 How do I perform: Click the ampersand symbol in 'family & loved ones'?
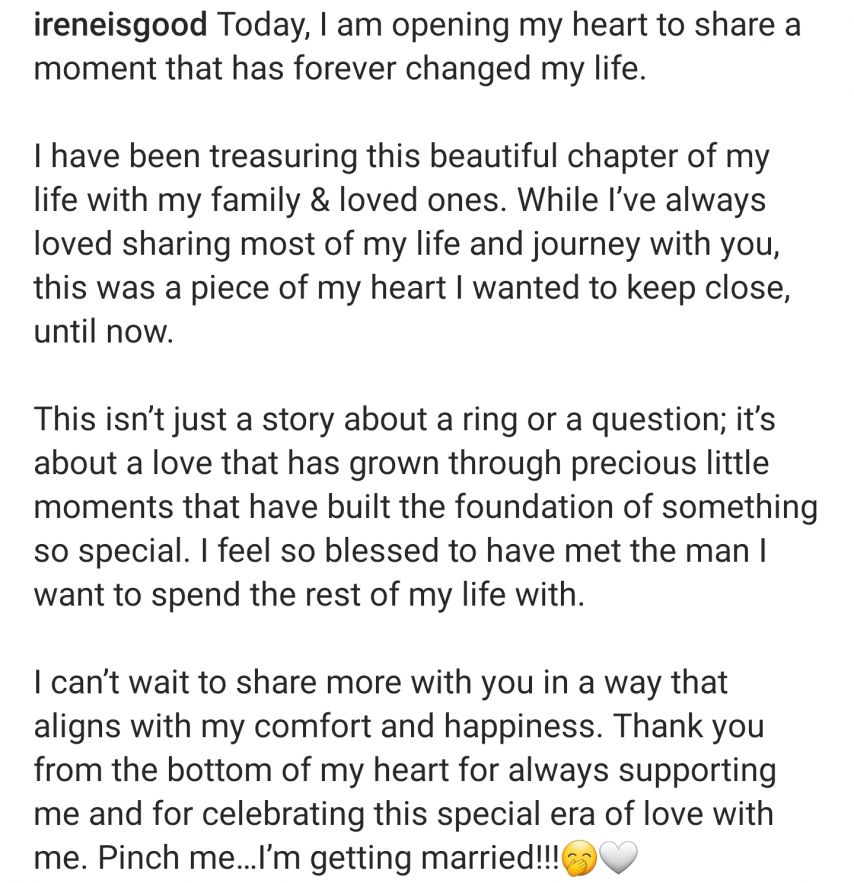pos(320,200)
